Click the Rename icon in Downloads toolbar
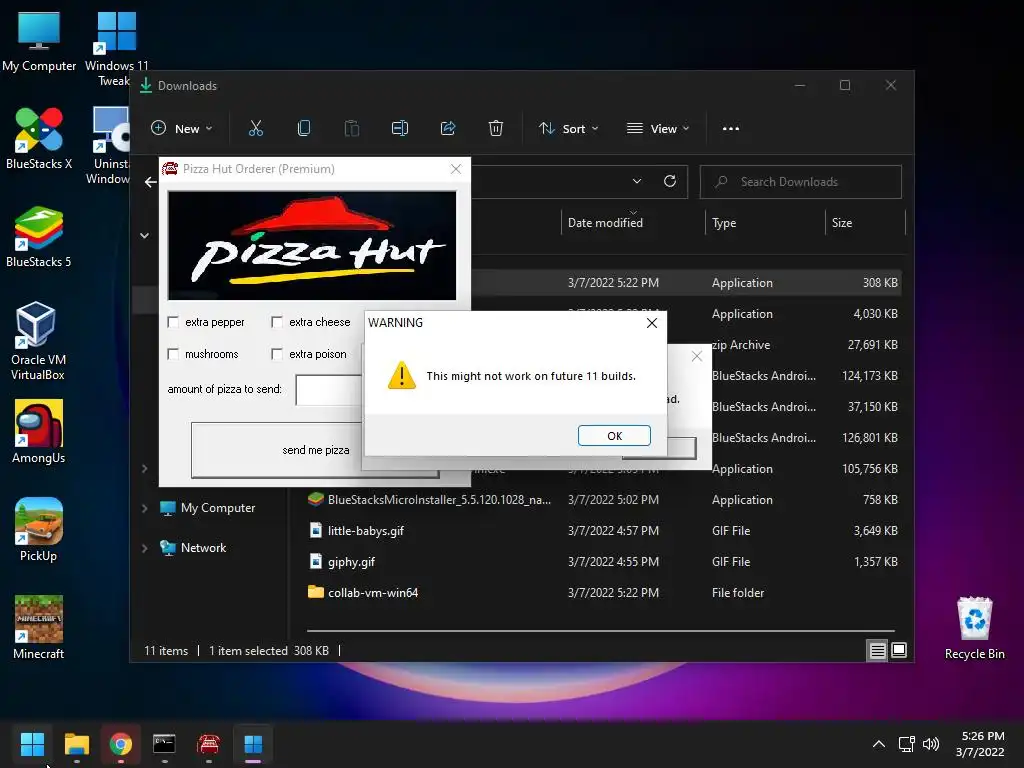The height and width of the screenshot is (768, 1024). [400, 128]
